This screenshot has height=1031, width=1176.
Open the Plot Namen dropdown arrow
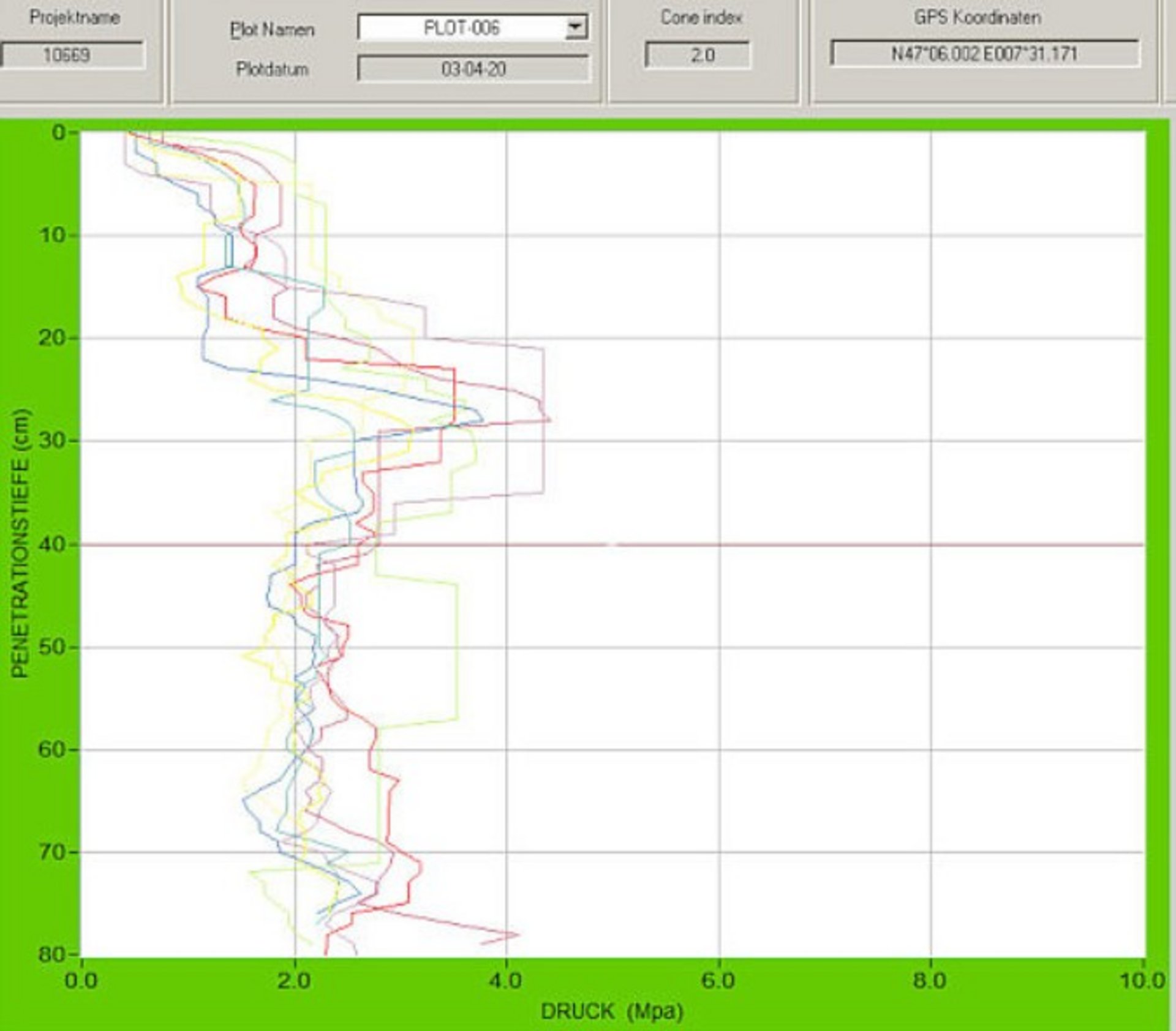tap(575, 28)
